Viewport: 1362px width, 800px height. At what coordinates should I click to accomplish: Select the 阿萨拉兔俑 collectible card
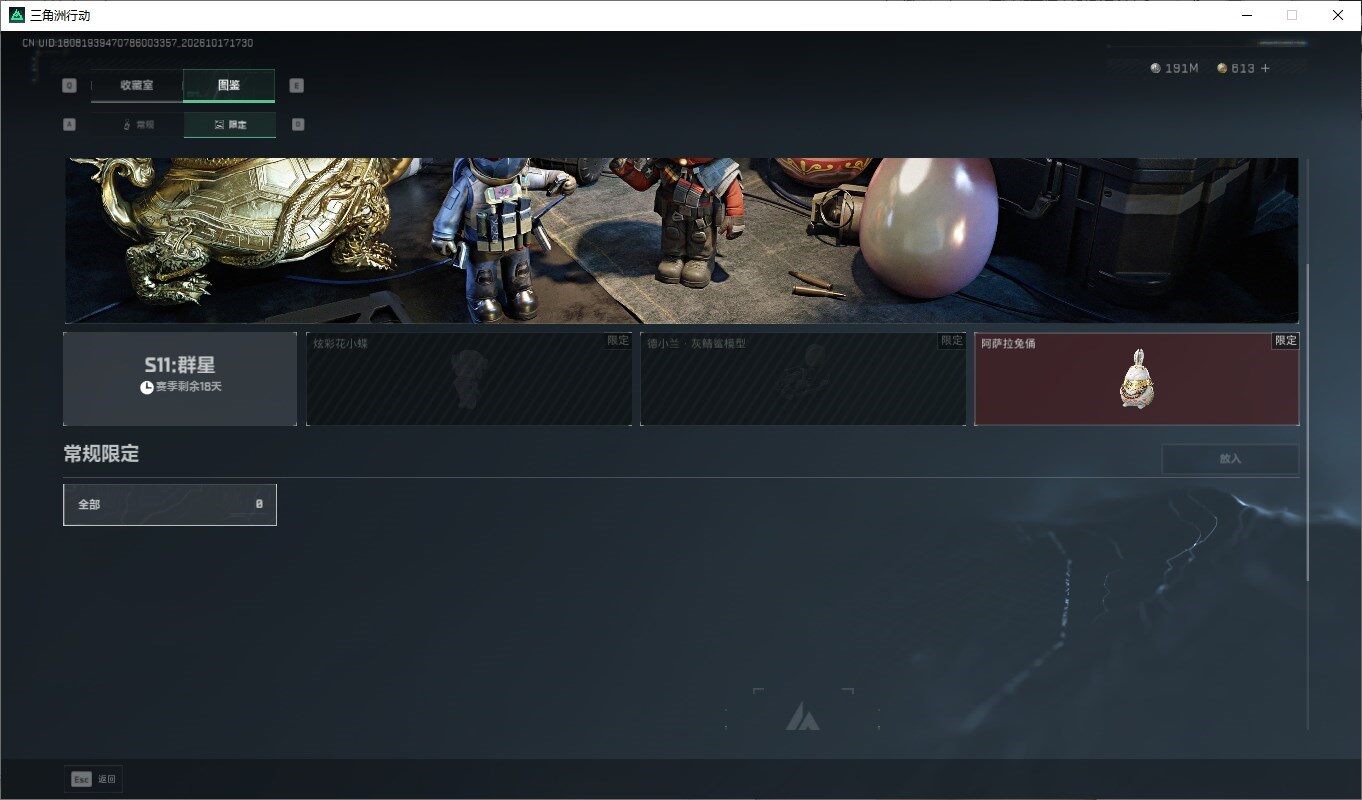(1137, 379)
